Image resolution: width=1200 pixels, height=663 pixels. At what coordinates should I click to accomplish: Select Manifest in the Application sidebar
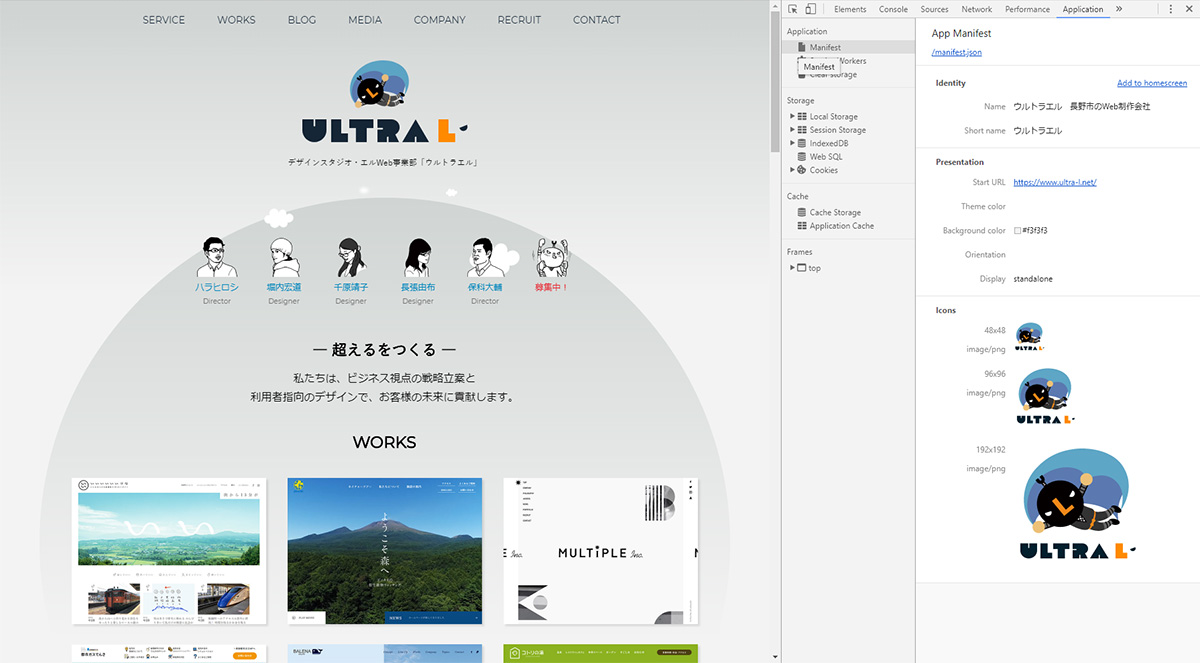849,47
